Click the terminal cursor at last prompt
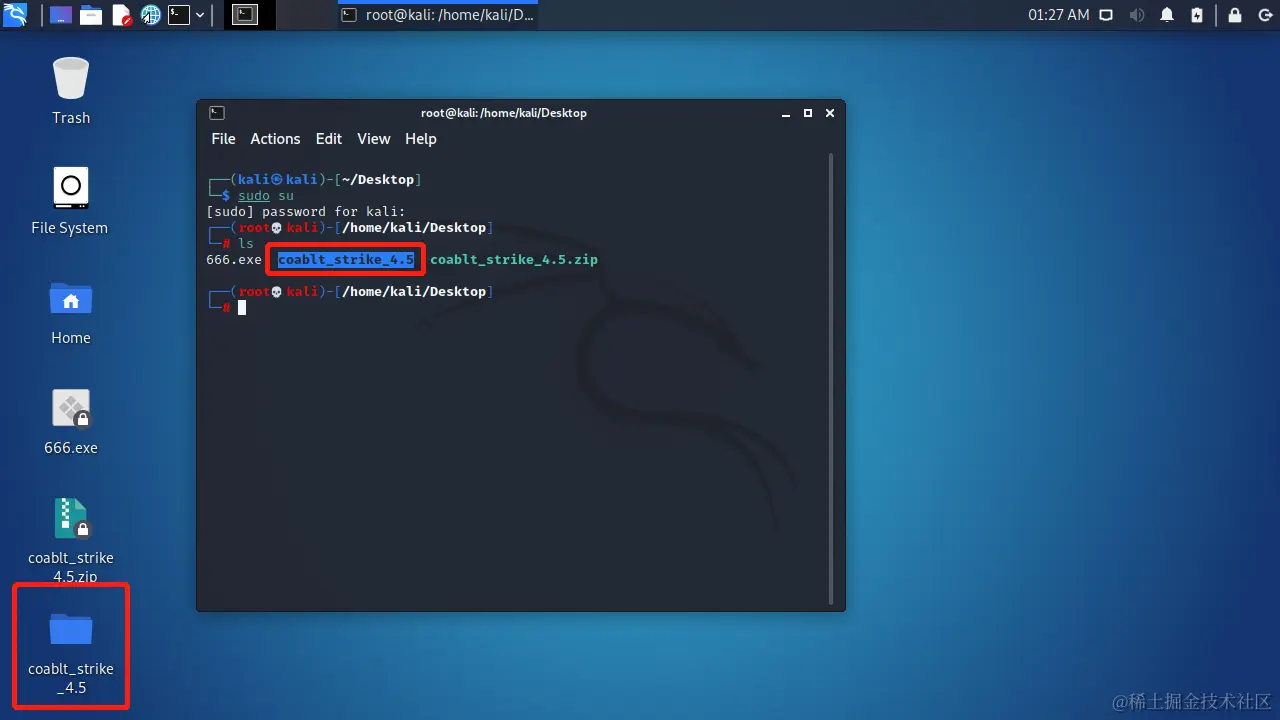Screen dimensions: 1280x720 242,308
